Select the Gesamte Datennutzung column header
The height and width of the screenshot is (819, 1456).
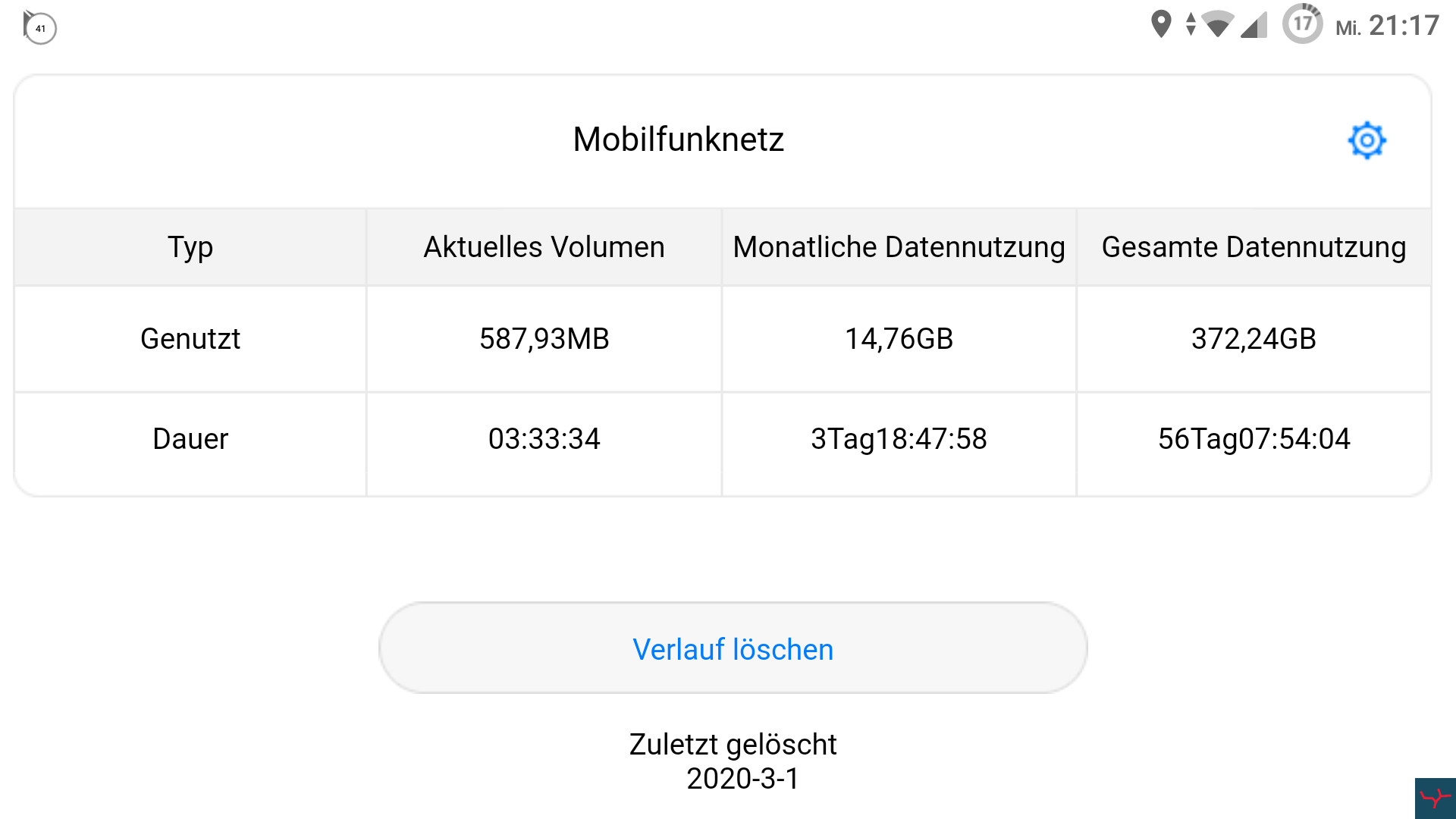click(x=1254, y=247)
